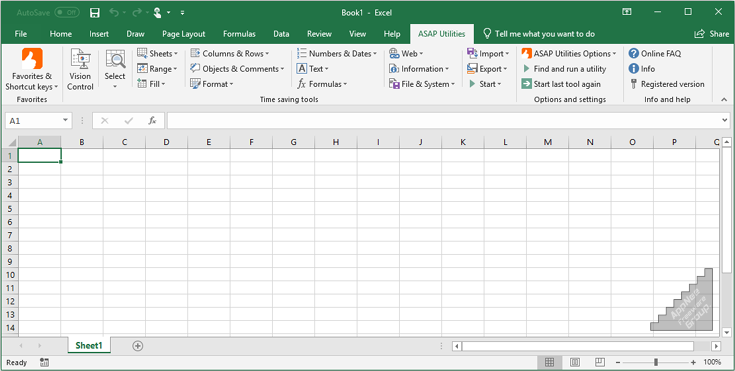735x371 pixels.
Task: Click Tell me what you want to do
Action: (x=539, y=34)
